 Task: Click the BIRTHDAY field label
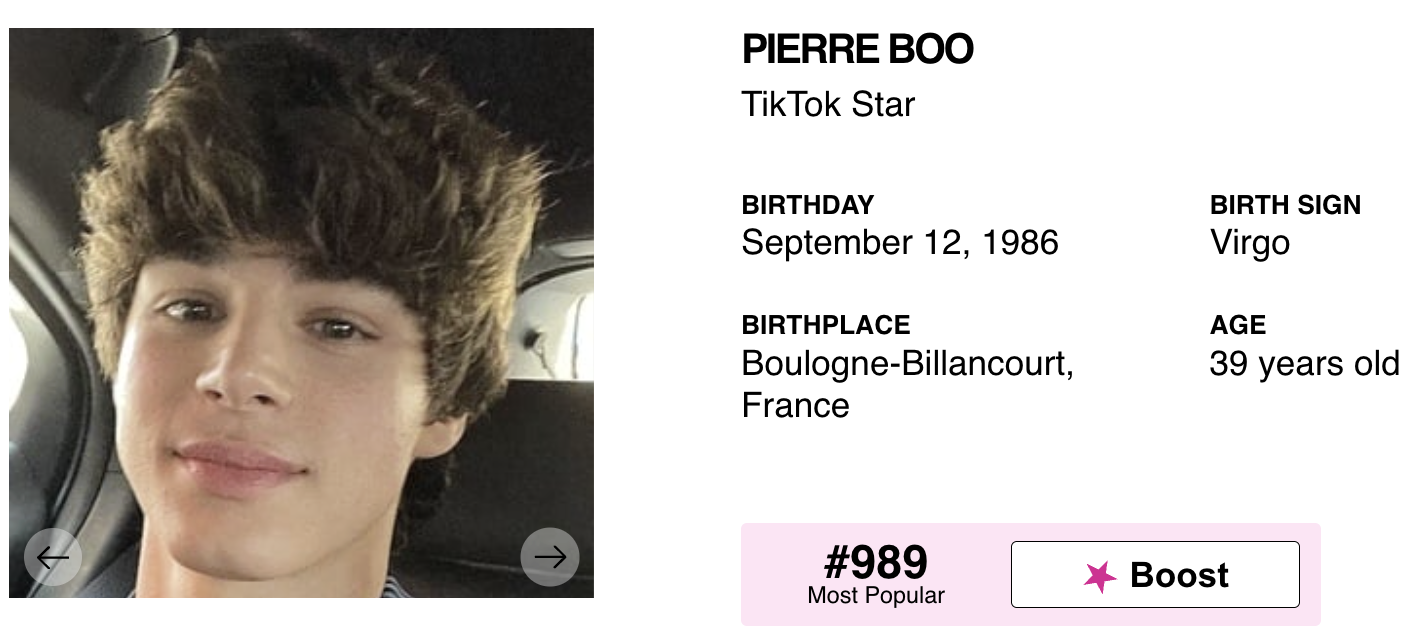click(x=807, y=205)
